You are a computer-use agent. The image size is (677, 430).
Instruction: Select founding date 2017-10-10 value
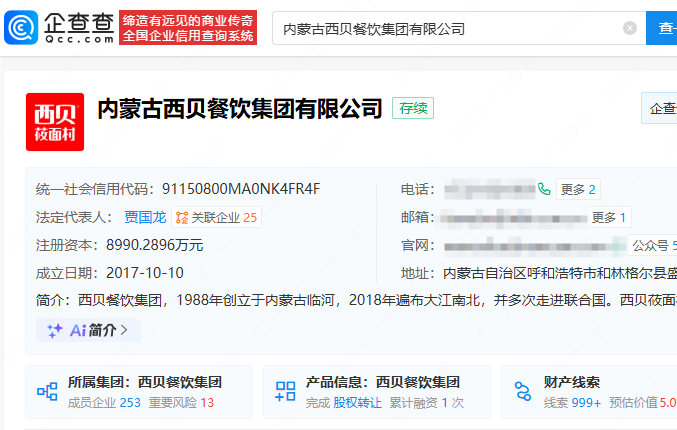coord(145,273)
